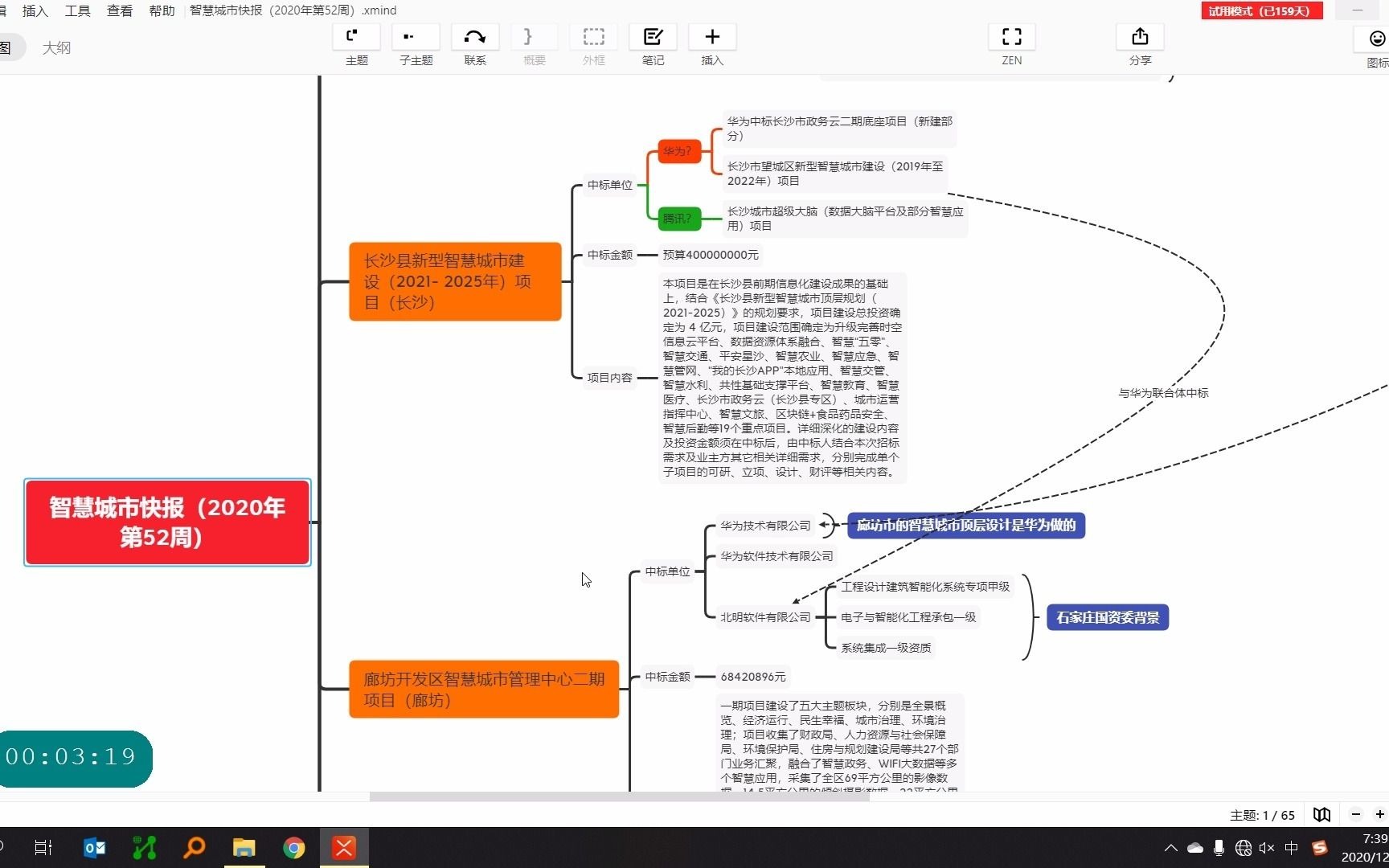Switch to XMind taskbar icon

pyautogui.click(x=344, y=847)
